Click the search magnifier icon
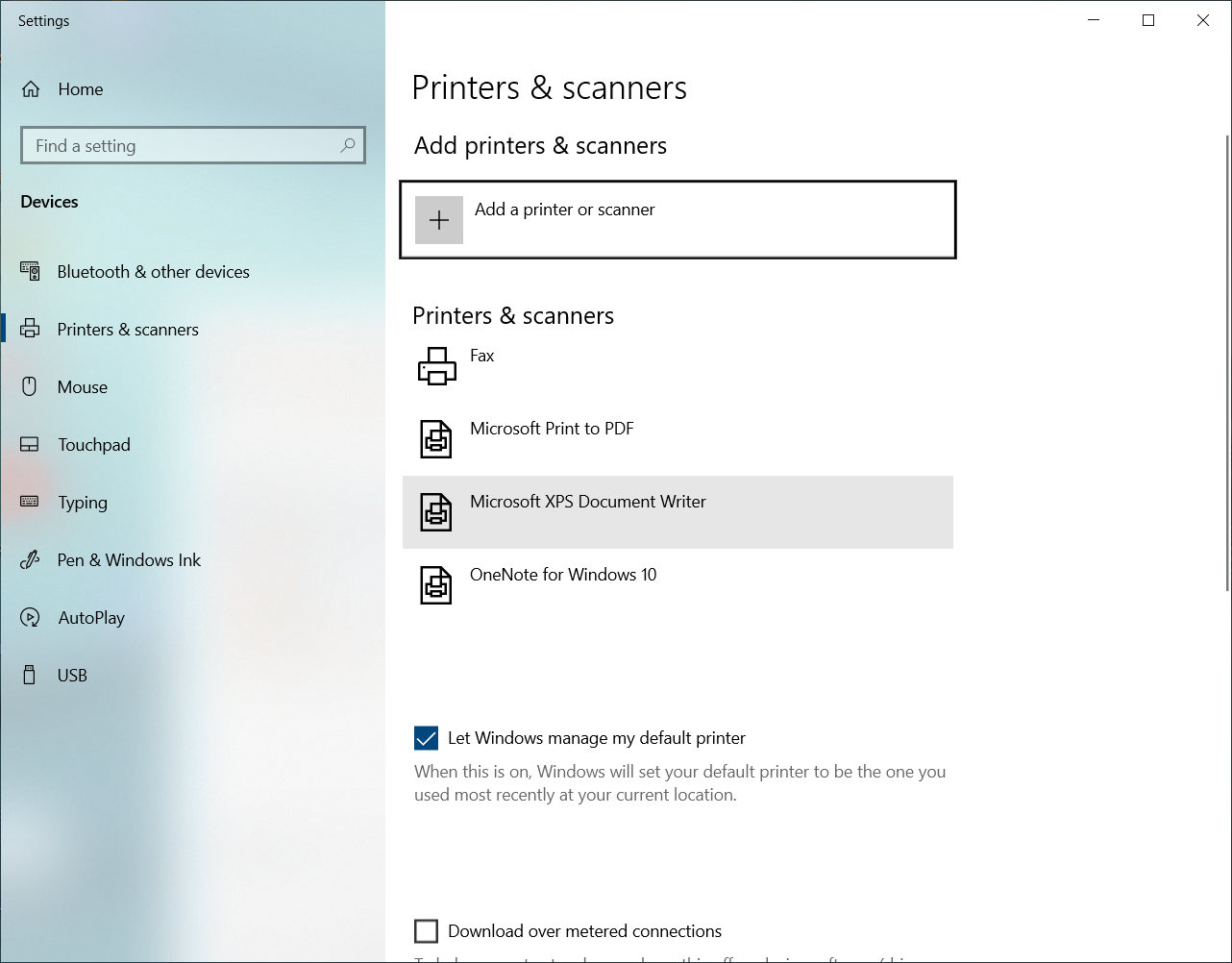Screen dimensions: 1232x963 [x=347, y=145]
